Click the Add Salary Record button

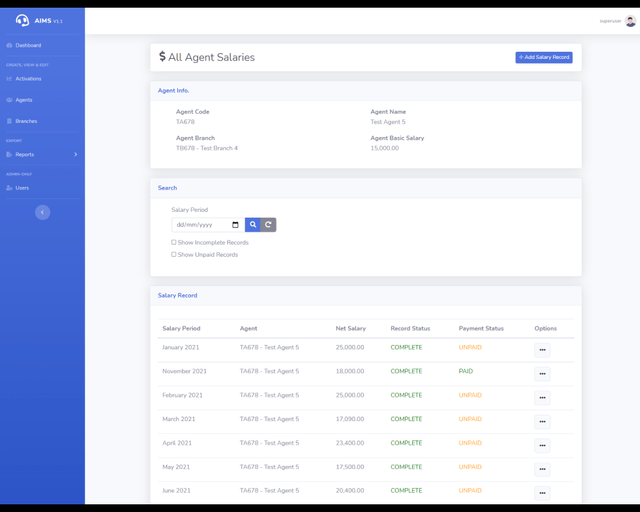tap(544, 57)
